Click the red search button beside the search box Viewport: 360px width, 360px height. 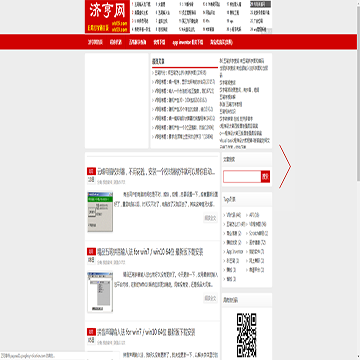265,176
